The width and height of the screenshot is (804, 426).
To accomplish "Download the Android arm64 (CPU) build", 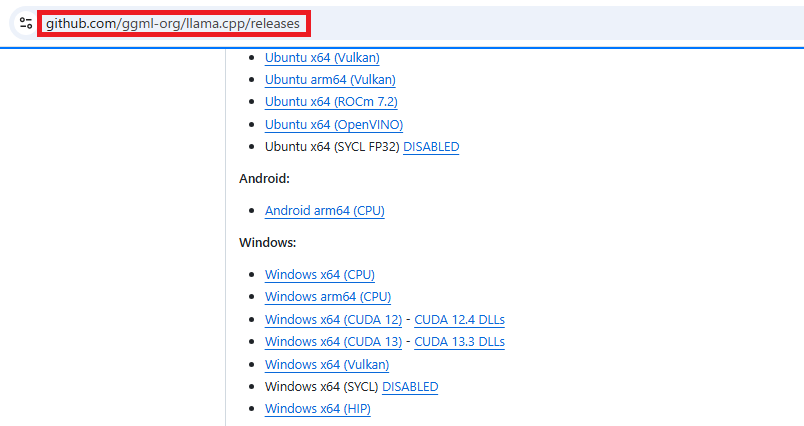I will tap(325, 211).
